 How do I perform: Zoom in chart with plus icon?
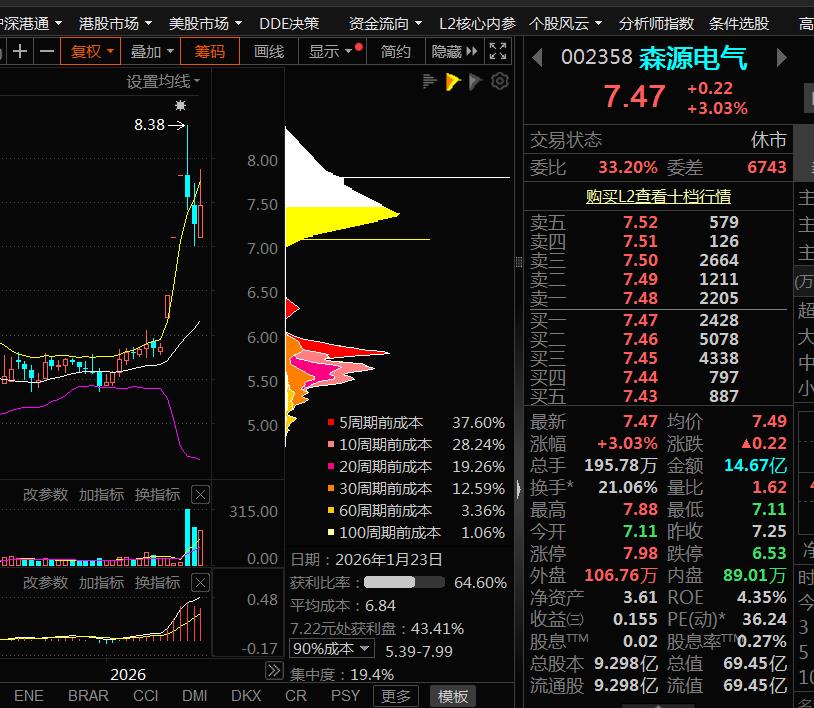(20, 51)
